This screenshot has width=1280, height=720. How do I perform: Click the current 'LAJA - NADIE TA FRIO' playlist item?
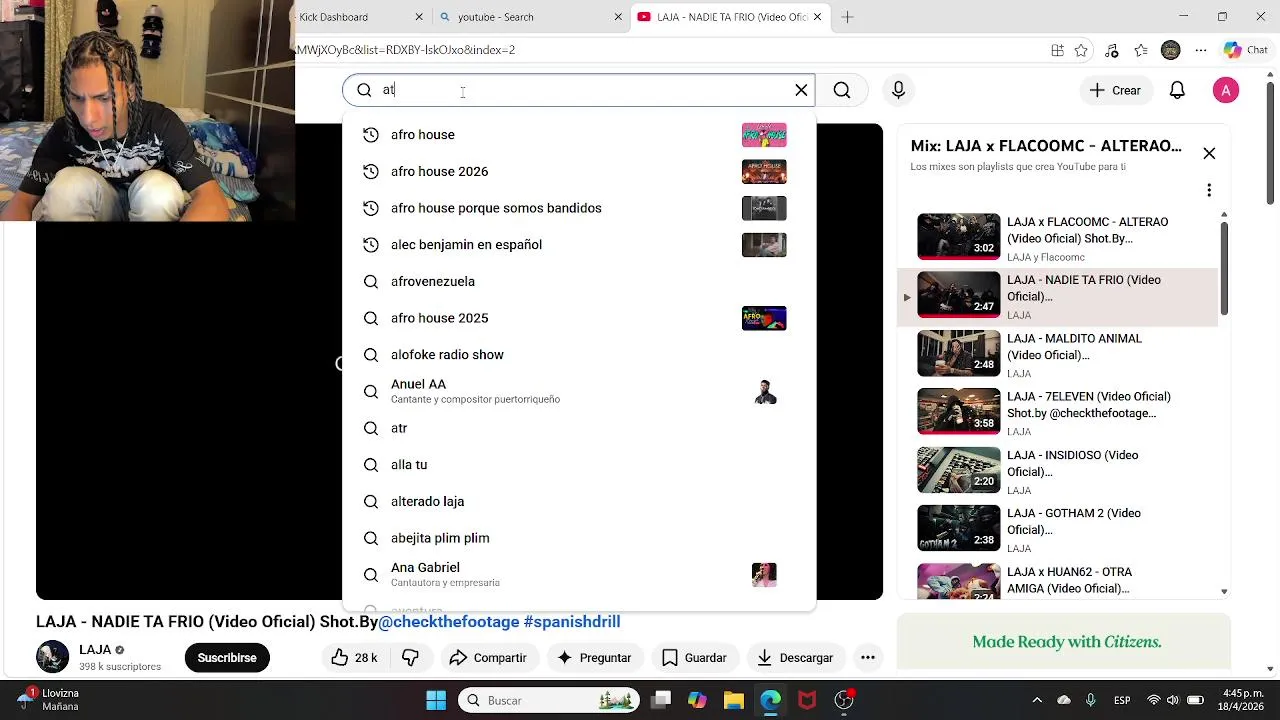pos(1058,297)
